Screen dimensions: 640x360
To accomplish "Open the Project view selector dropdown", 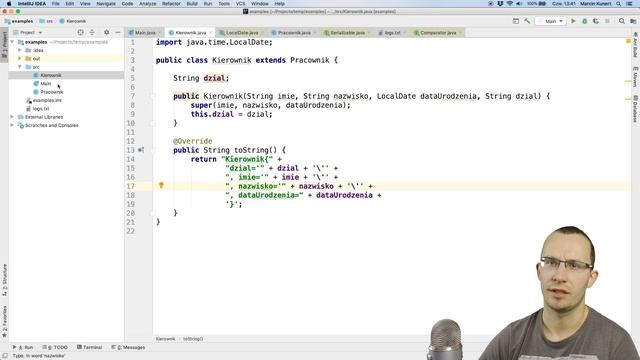I will [28, 32].
